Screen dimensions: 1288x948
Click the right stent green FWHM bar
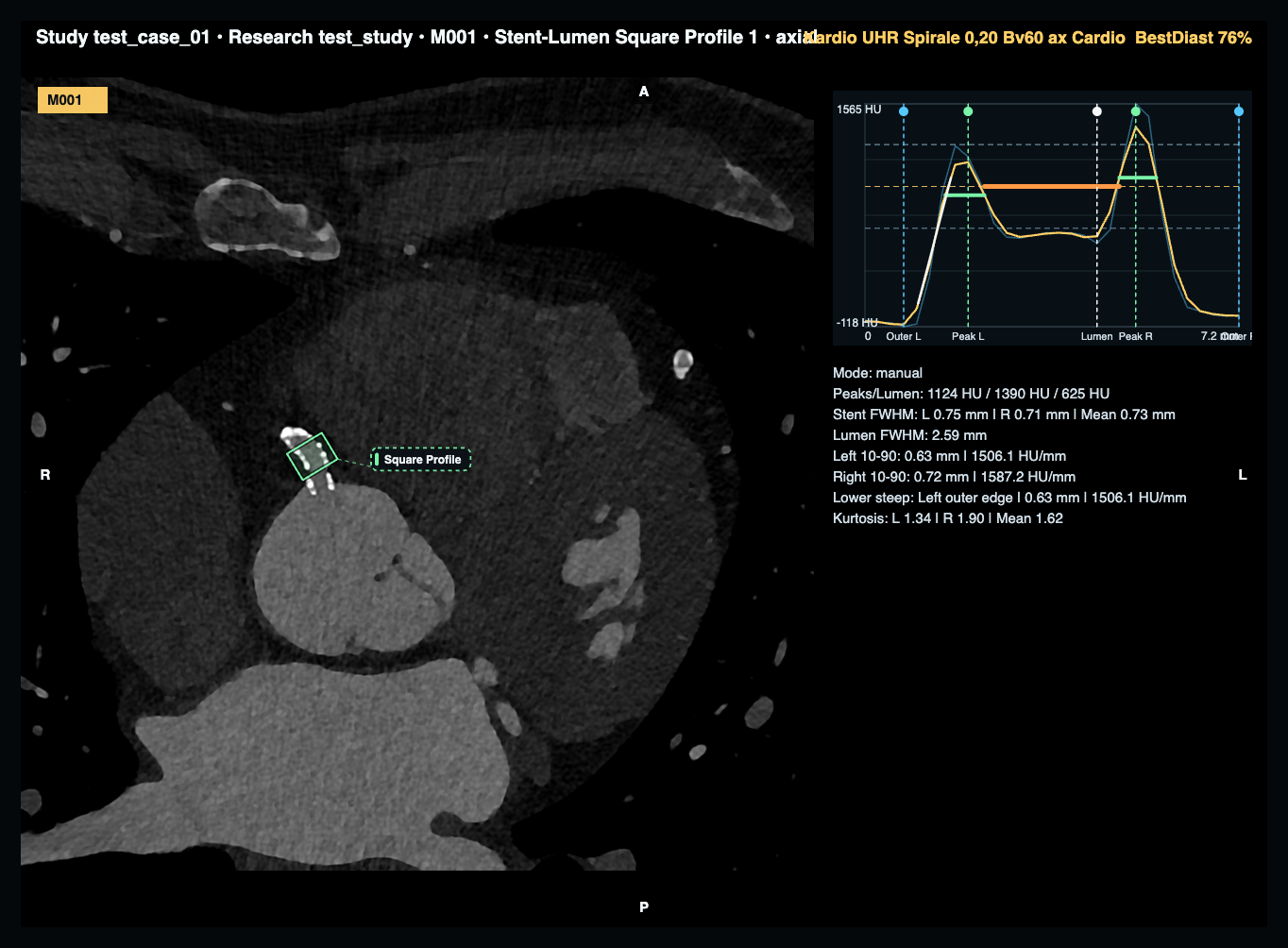click(x=1138, y=178)
